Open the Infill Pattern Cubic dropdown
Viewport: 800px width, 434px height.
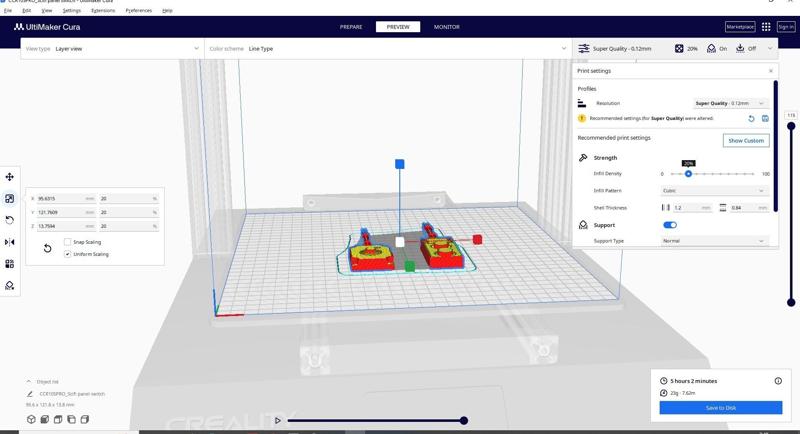(x=714, y=191)
